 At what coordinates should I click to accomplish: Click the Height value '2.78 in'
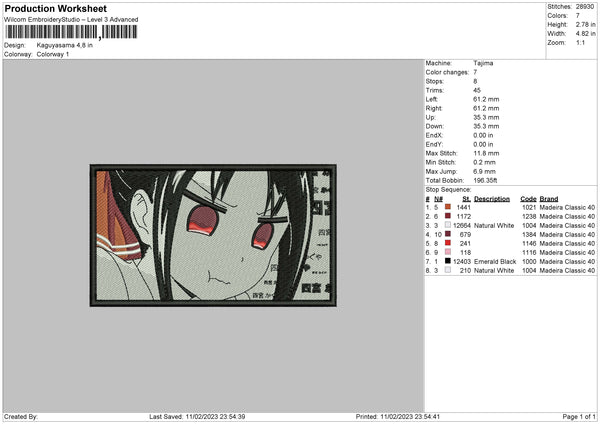[x=585, y=24]
